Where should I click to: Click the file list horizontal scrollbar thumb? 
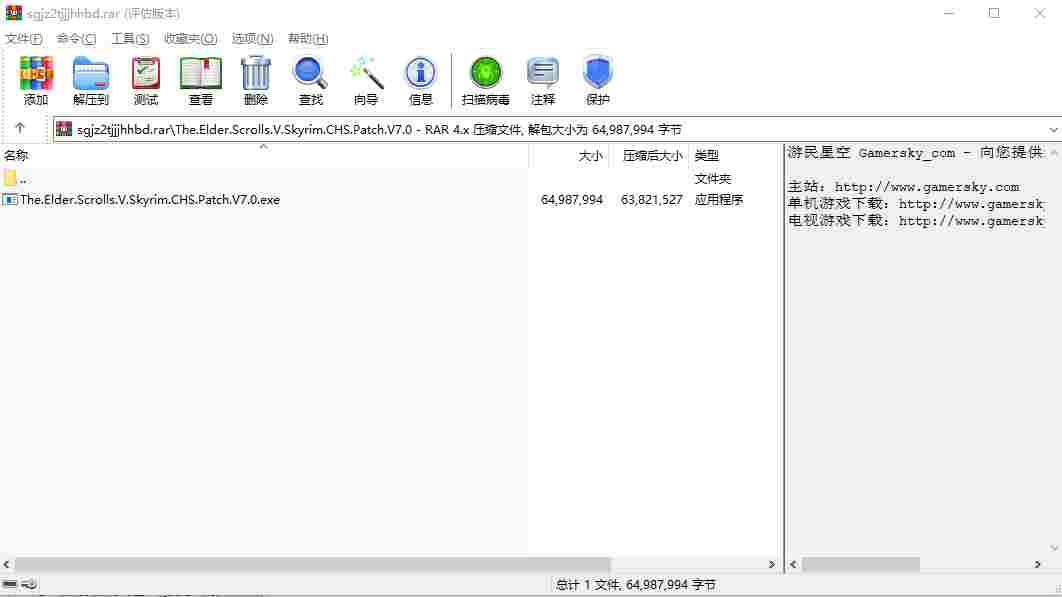(x=313, y=564)
